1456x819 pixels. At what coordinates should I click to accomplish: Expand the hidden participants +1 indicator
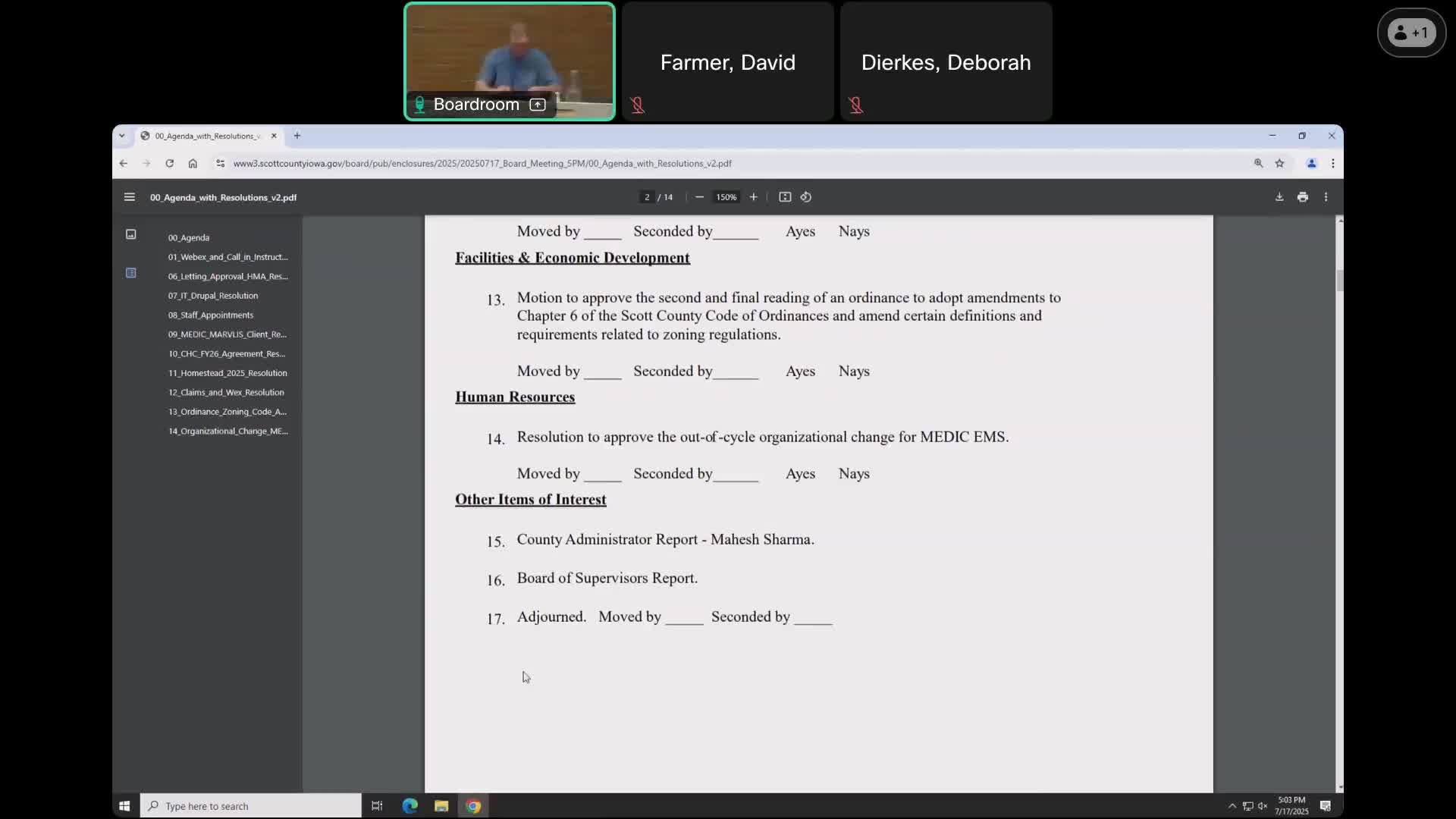point(1410,33)
